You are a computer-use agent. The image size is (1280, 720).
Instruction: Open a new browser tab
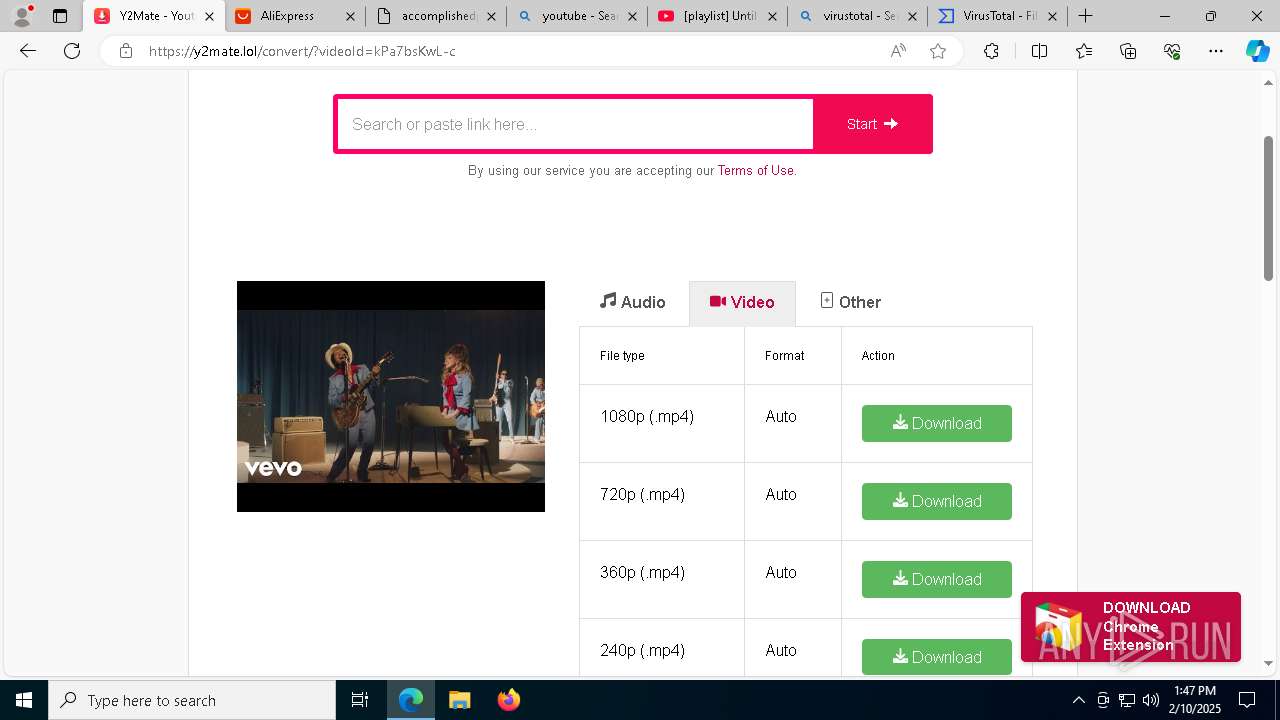pyautogui.click(x=1085, y=16)
